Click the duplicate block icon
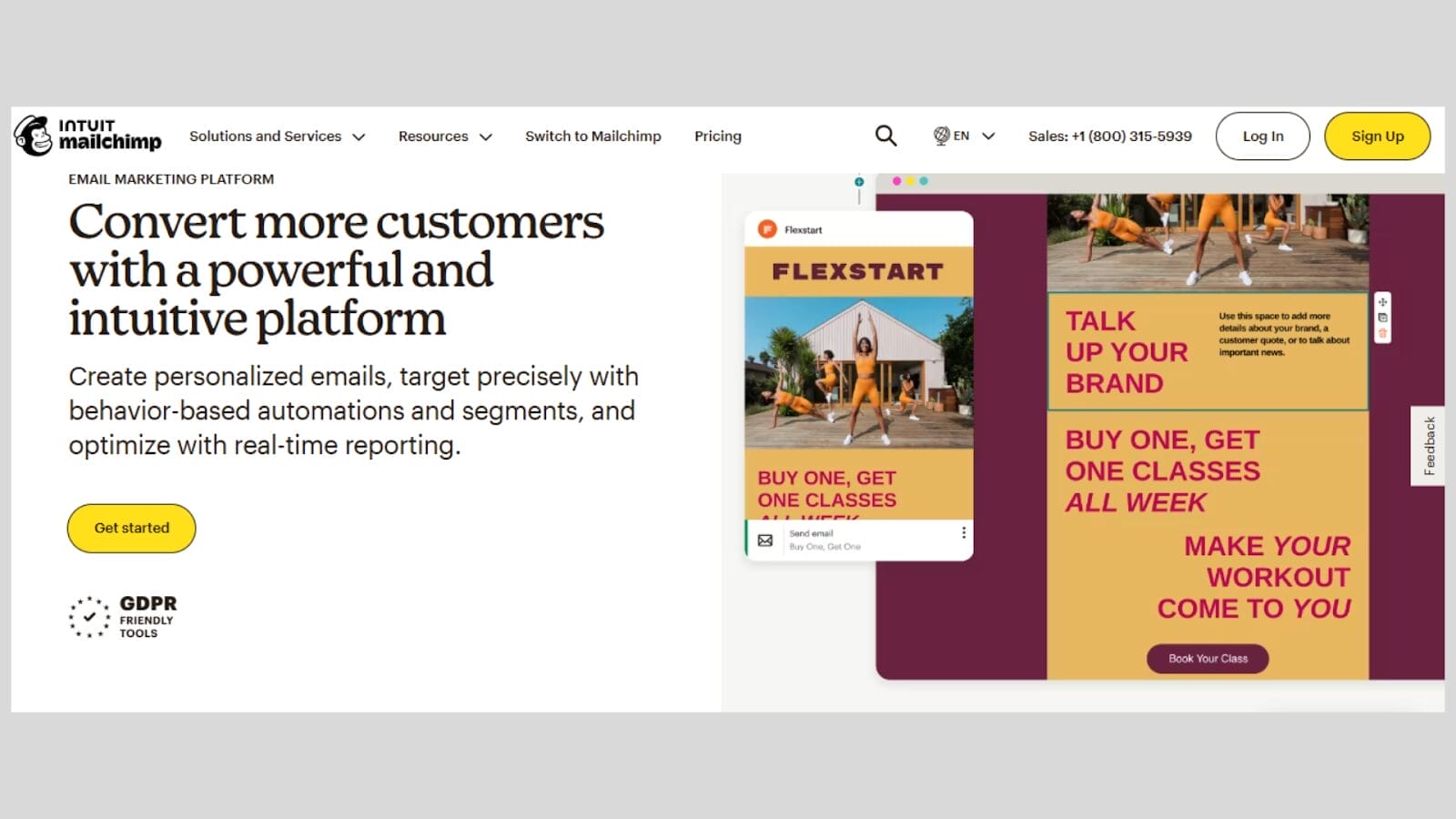 click(x=1382, y=318)
